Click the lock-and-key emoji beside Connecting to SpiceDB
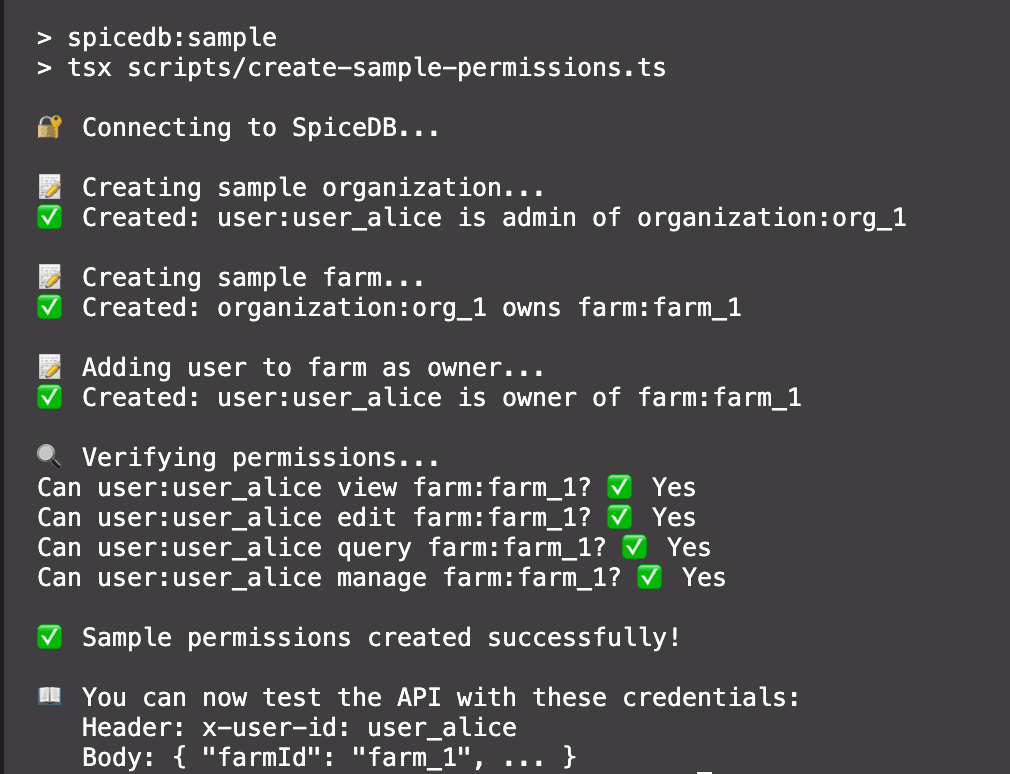This screenshot has height=774, width=1010. [50, 127]
